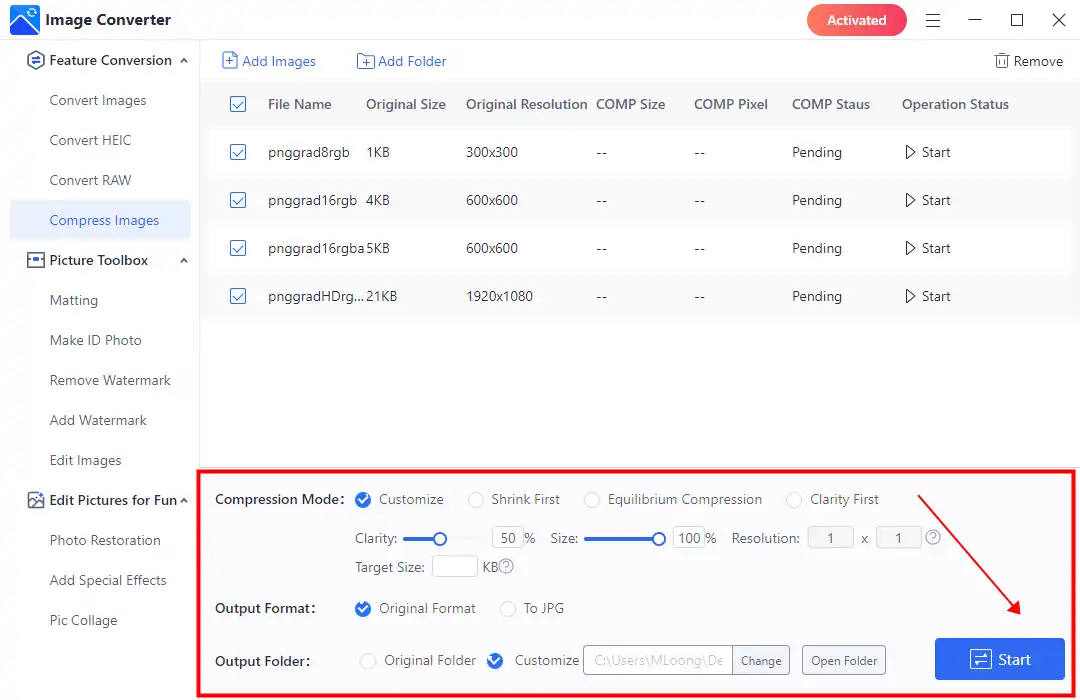
Task: Open Make ID Photo in the sidebar
Action: [x=96, y=340]
